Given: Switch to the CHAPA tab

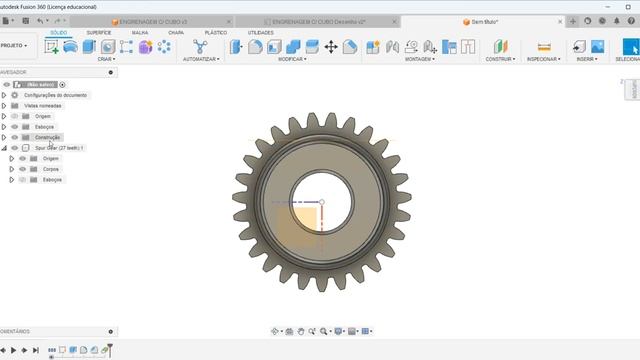Looking at the screenshot, I should [176, 33].
